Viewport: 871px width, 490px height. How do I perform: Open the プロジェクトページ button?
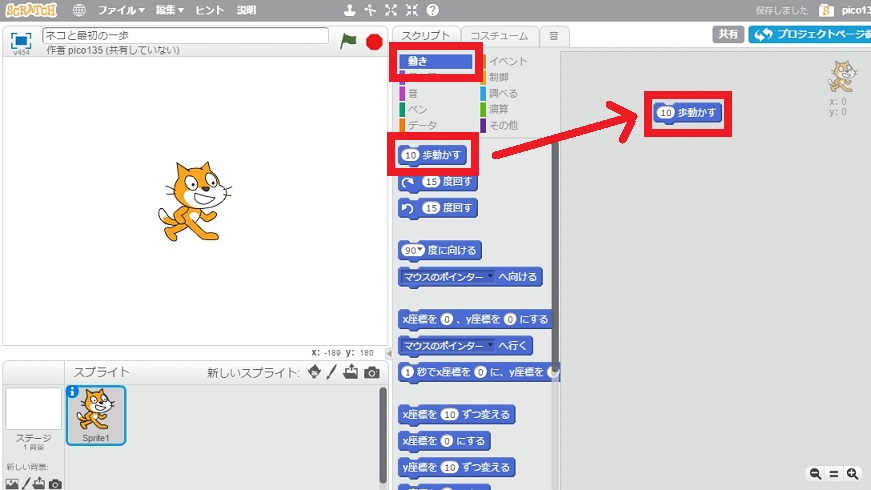point(809,34)
